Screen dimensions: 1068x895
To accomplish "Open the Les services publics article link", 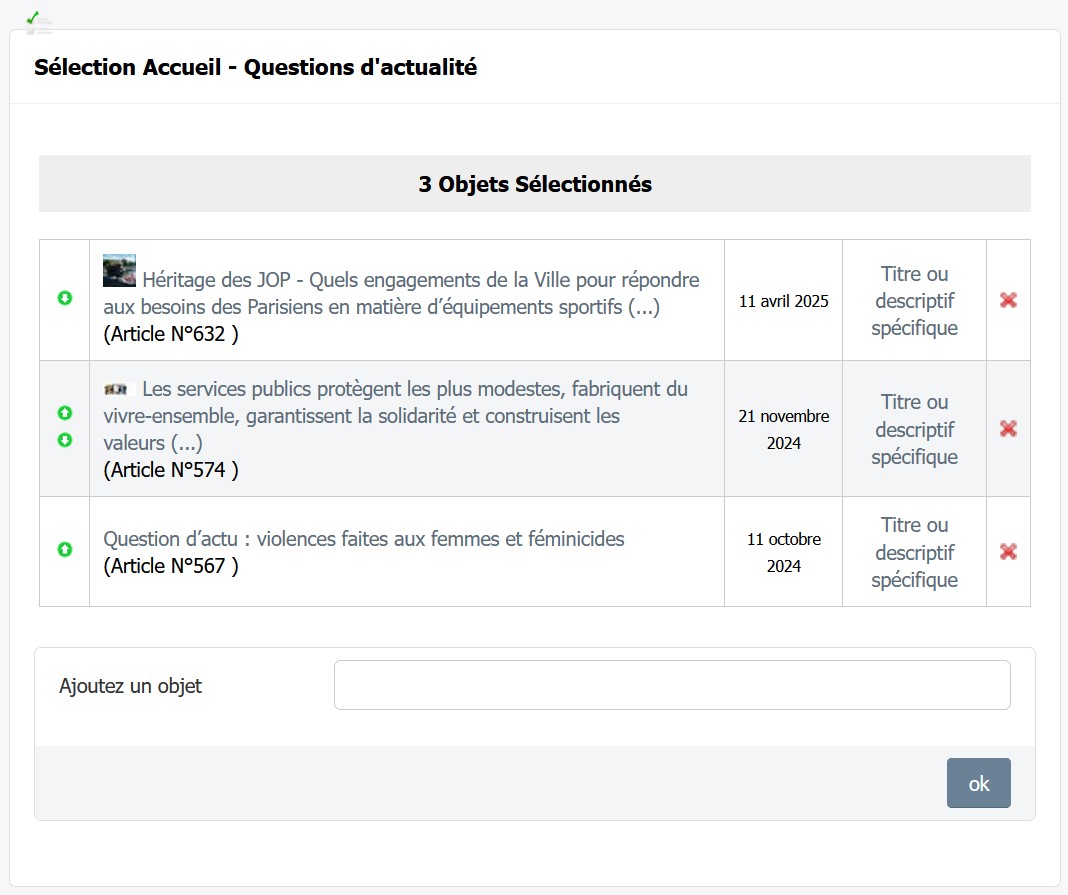I will 395,415.
